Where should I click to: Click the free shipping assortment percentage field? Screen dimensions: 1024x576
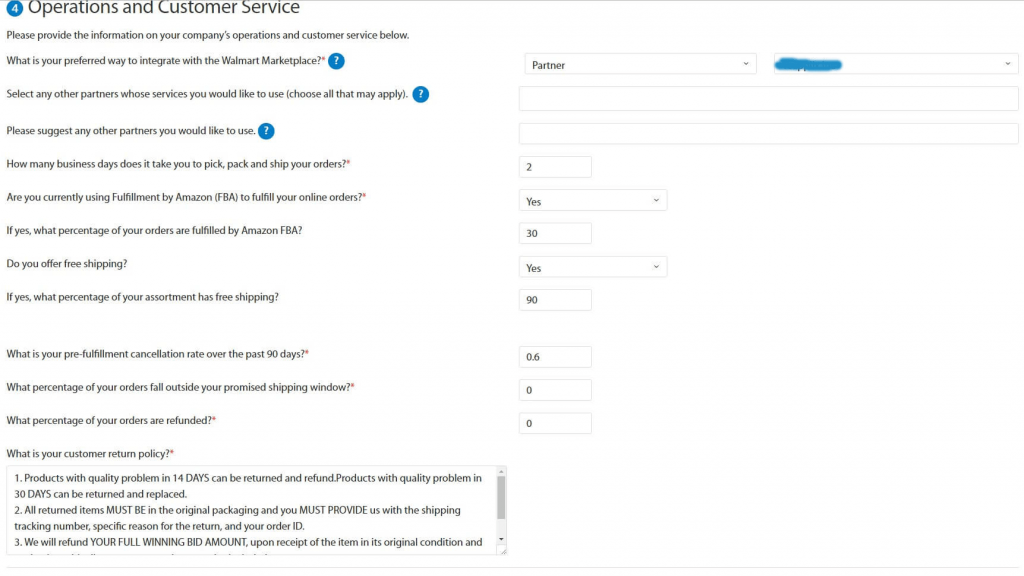[x=555, y=300]
